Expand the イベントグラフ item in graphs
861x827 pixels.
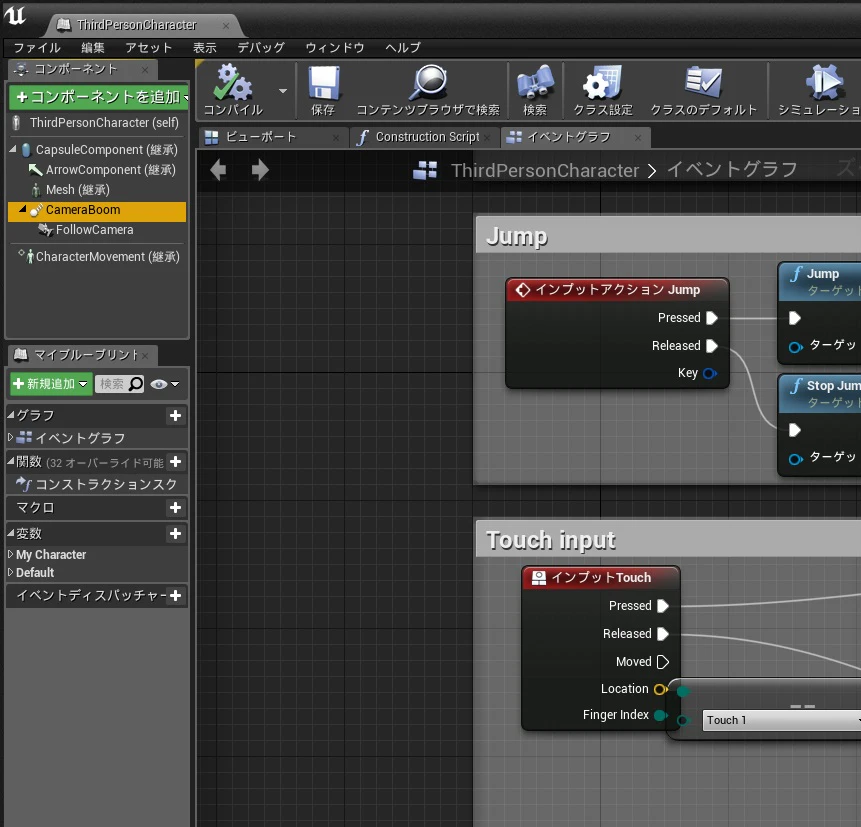10,438
